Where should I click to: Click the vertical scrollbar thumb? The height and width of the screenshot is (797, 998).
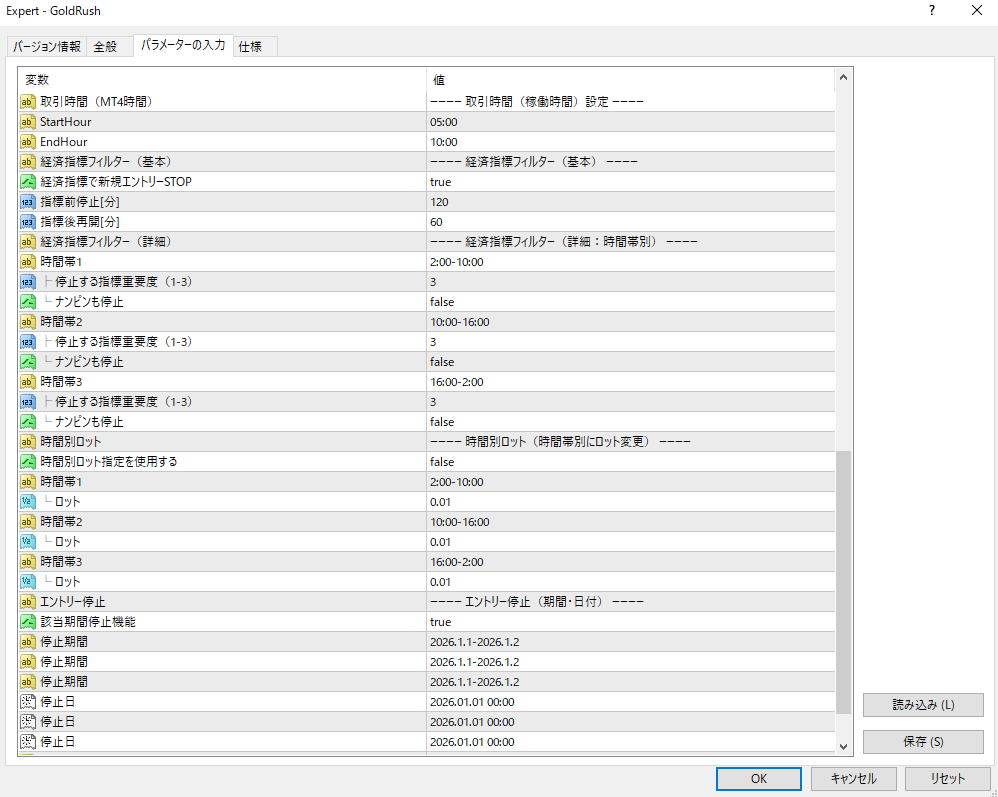click(843, 580)
